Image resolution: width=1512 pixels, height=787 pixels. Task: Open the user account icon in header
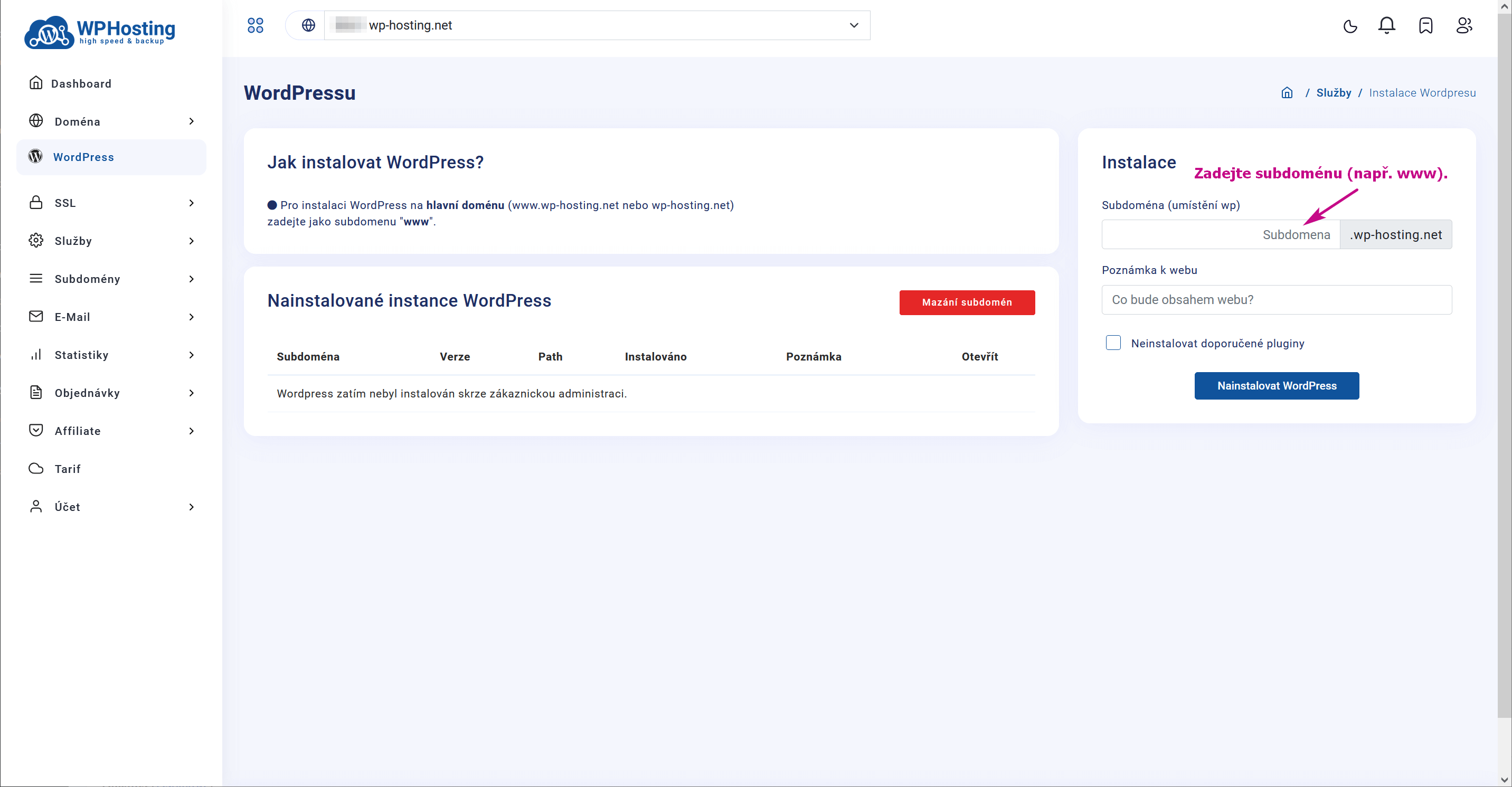(1464, 25)
